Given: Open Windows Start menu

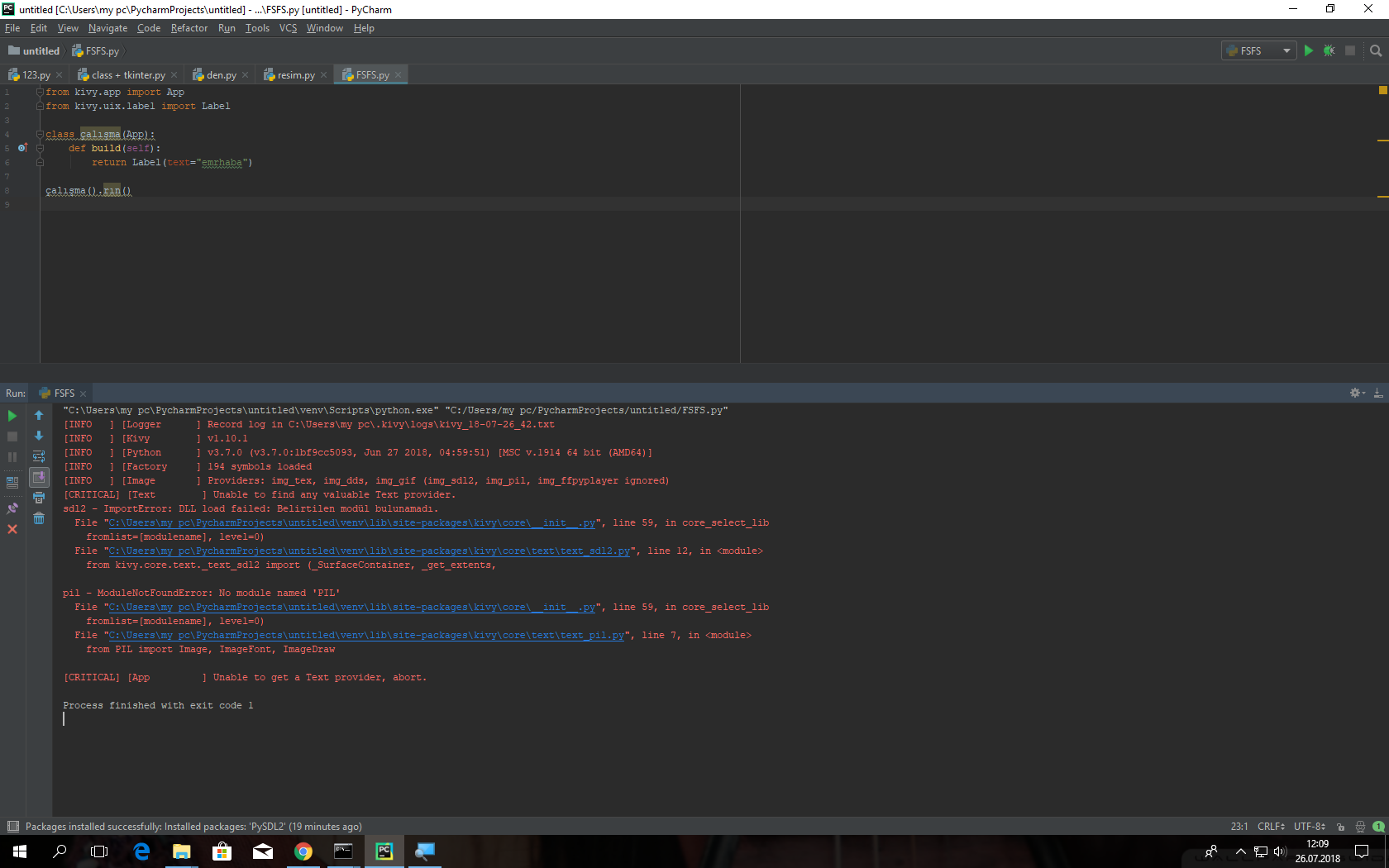Looking at the screenshot, I should tap(20, 851).
